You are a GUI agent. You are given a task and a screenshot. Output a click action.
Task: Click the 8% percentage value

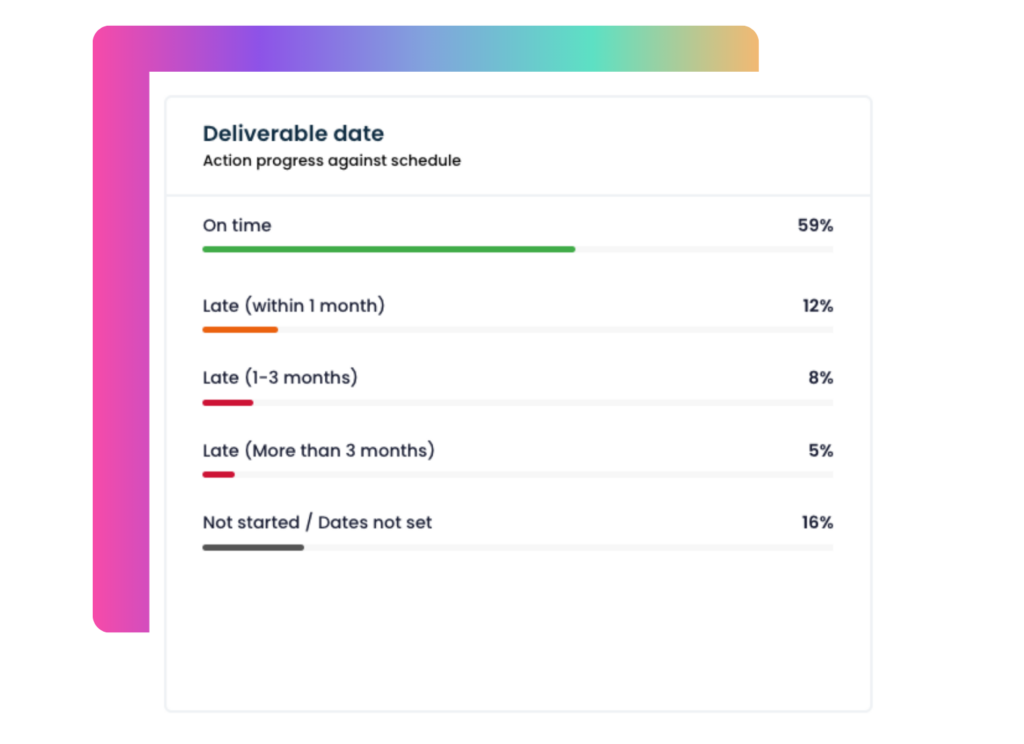tap(820, 378)
